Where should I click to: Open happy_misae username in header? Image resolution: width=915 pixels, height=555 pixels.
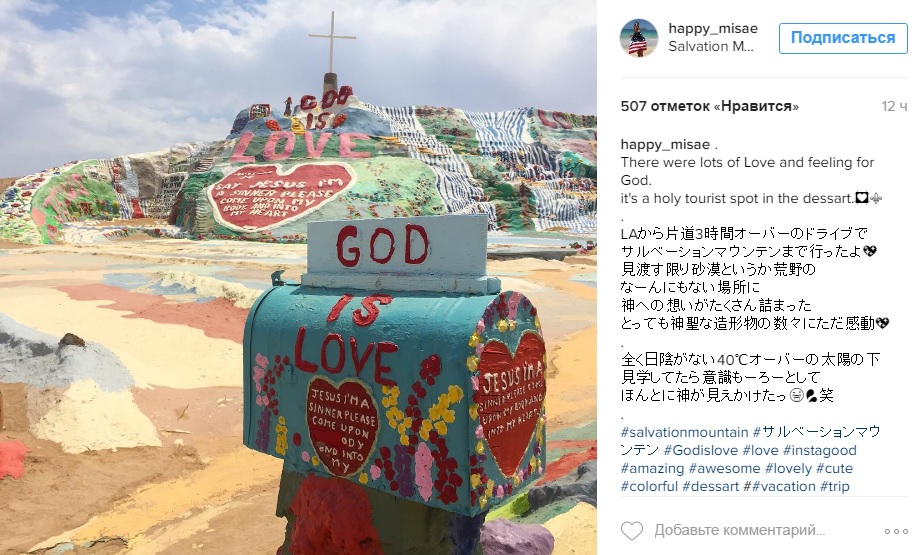pos(713,28)
